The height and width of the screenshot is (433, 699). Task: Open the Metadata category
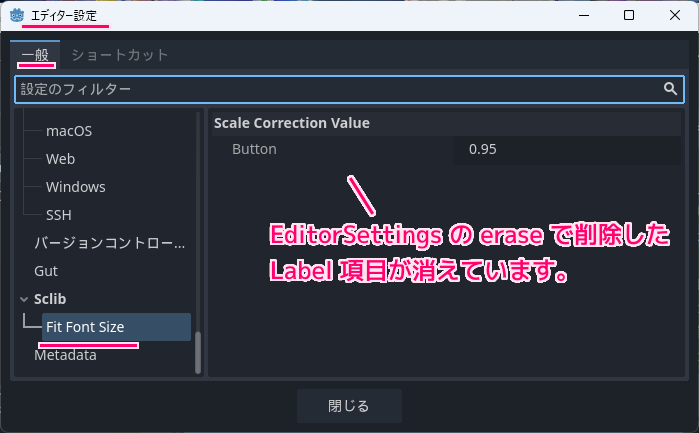(x=66, y=355)
